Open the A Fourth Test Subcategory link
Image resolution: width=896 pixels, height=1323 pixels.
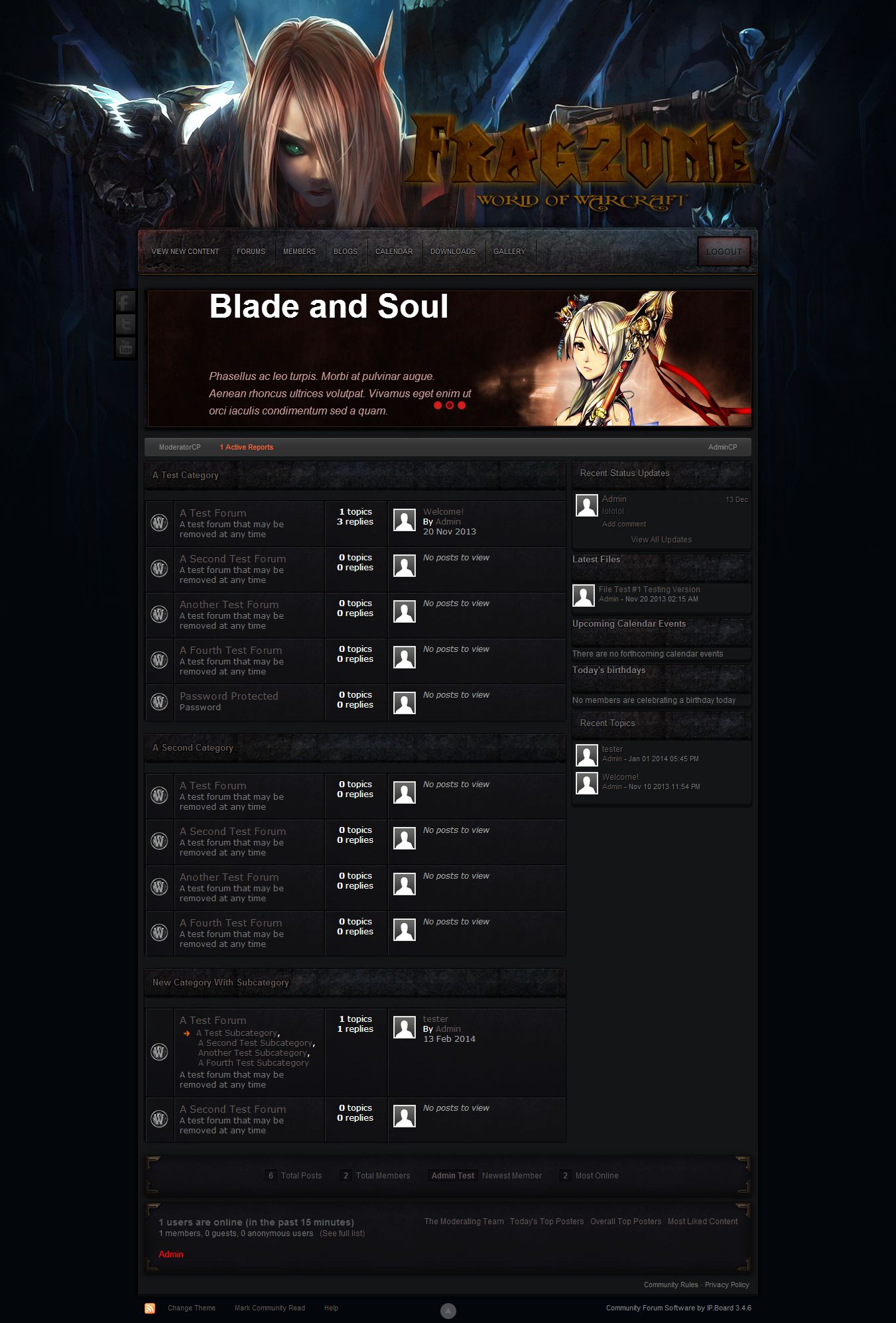253,1062
